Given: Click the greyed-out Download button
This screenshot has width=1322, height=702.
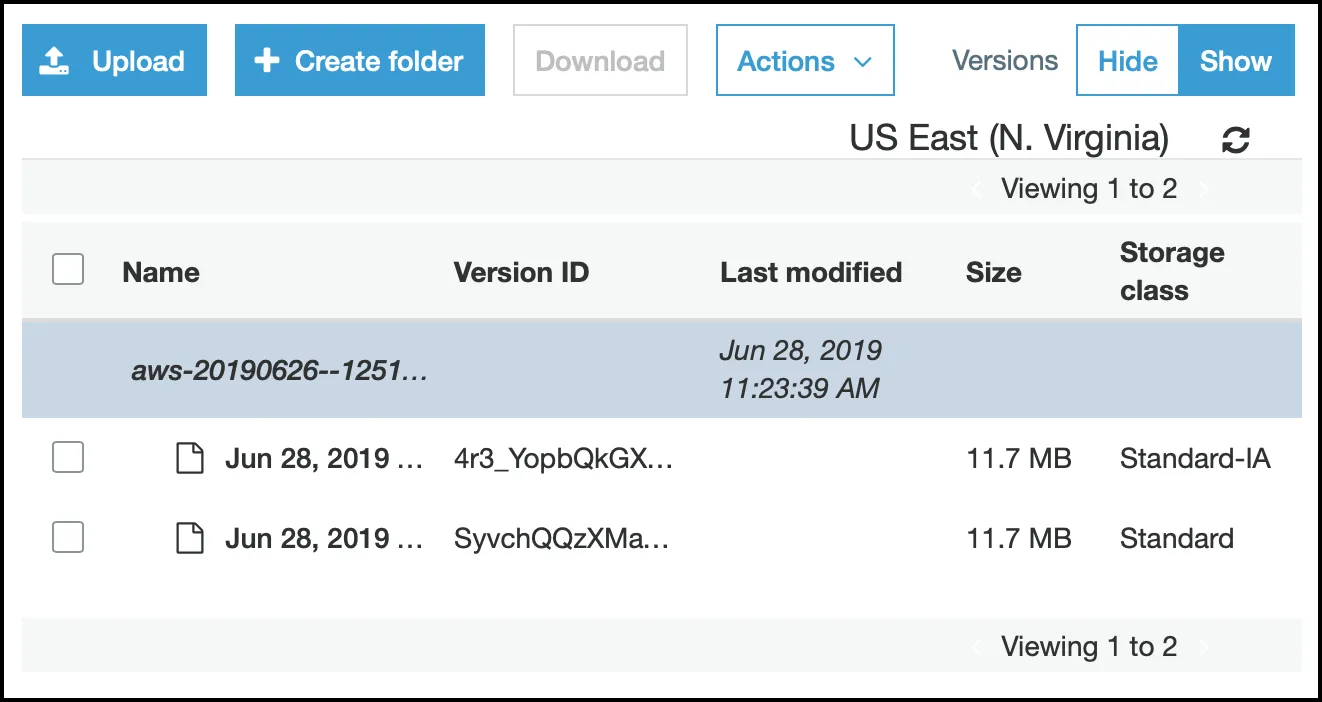Looking at the screenshot, I should pos(600,61).
